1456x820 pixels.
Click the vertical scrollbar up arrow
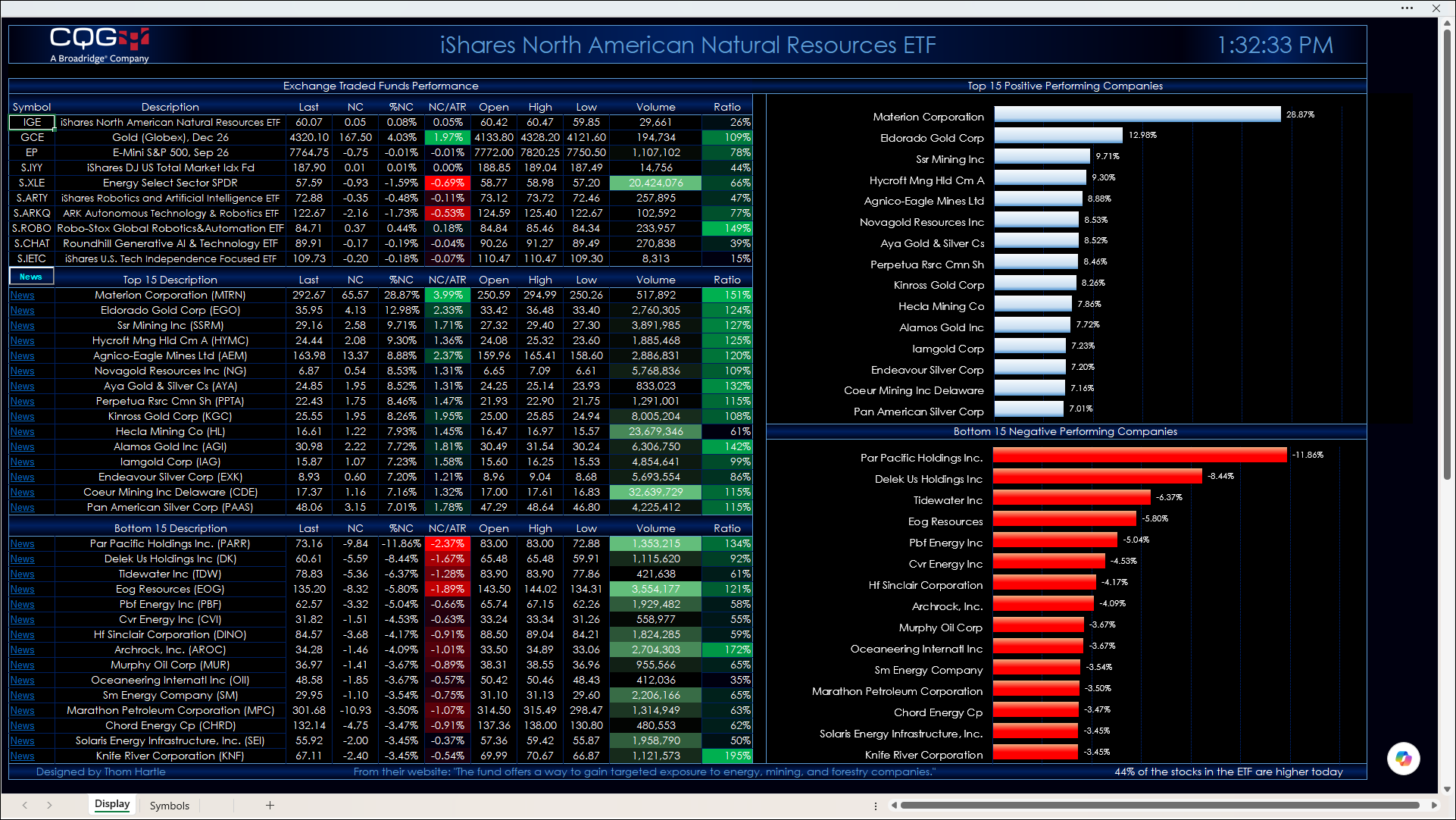(x=1447, y=23)
